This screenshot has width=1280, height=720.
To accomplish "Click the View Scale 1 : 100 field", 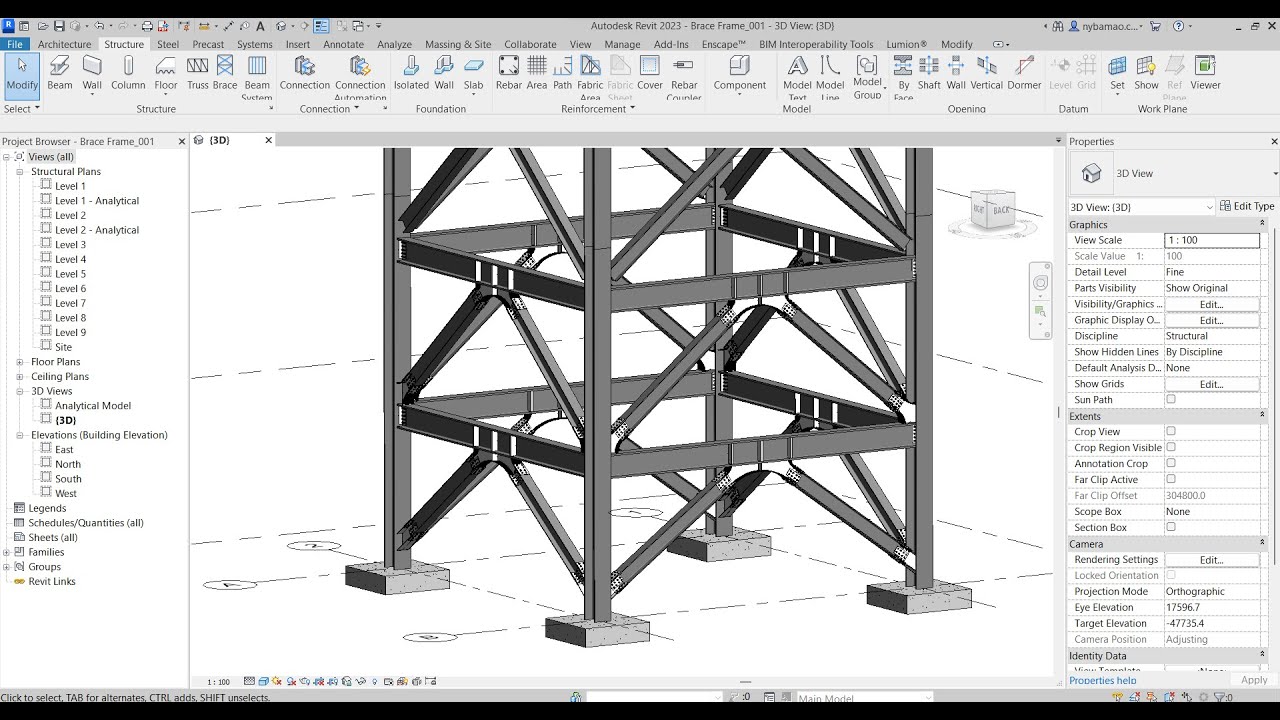I will coord(1212,240).
